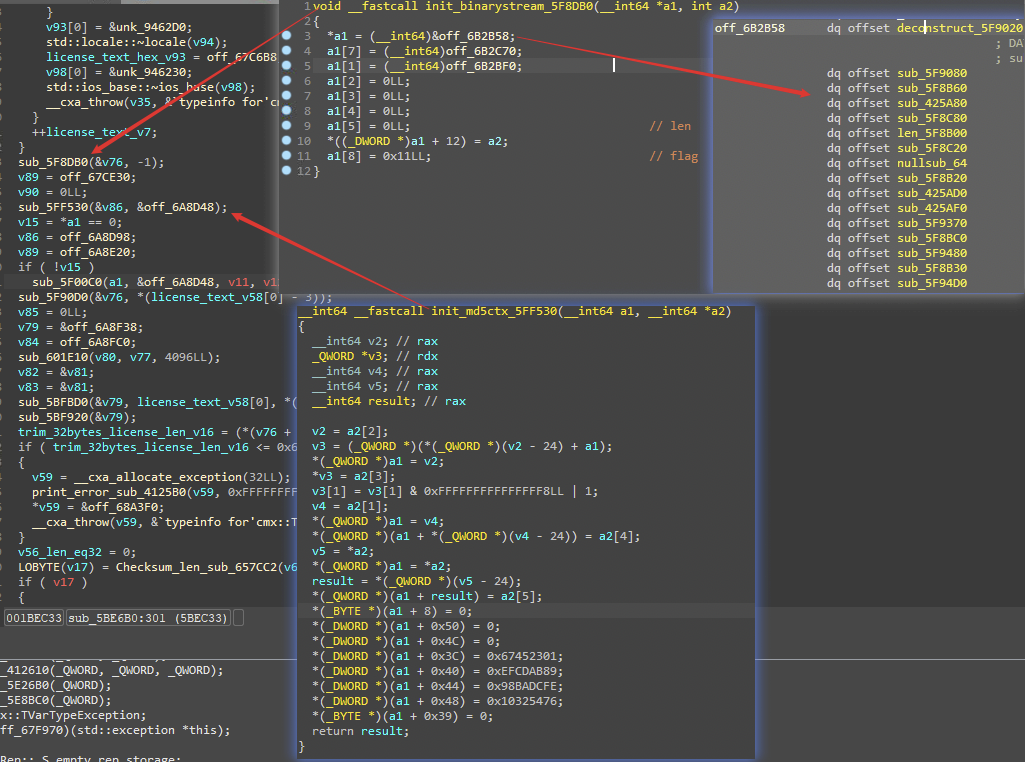Toggle breakpoint dot on highlighted line 5

[287, 66]
